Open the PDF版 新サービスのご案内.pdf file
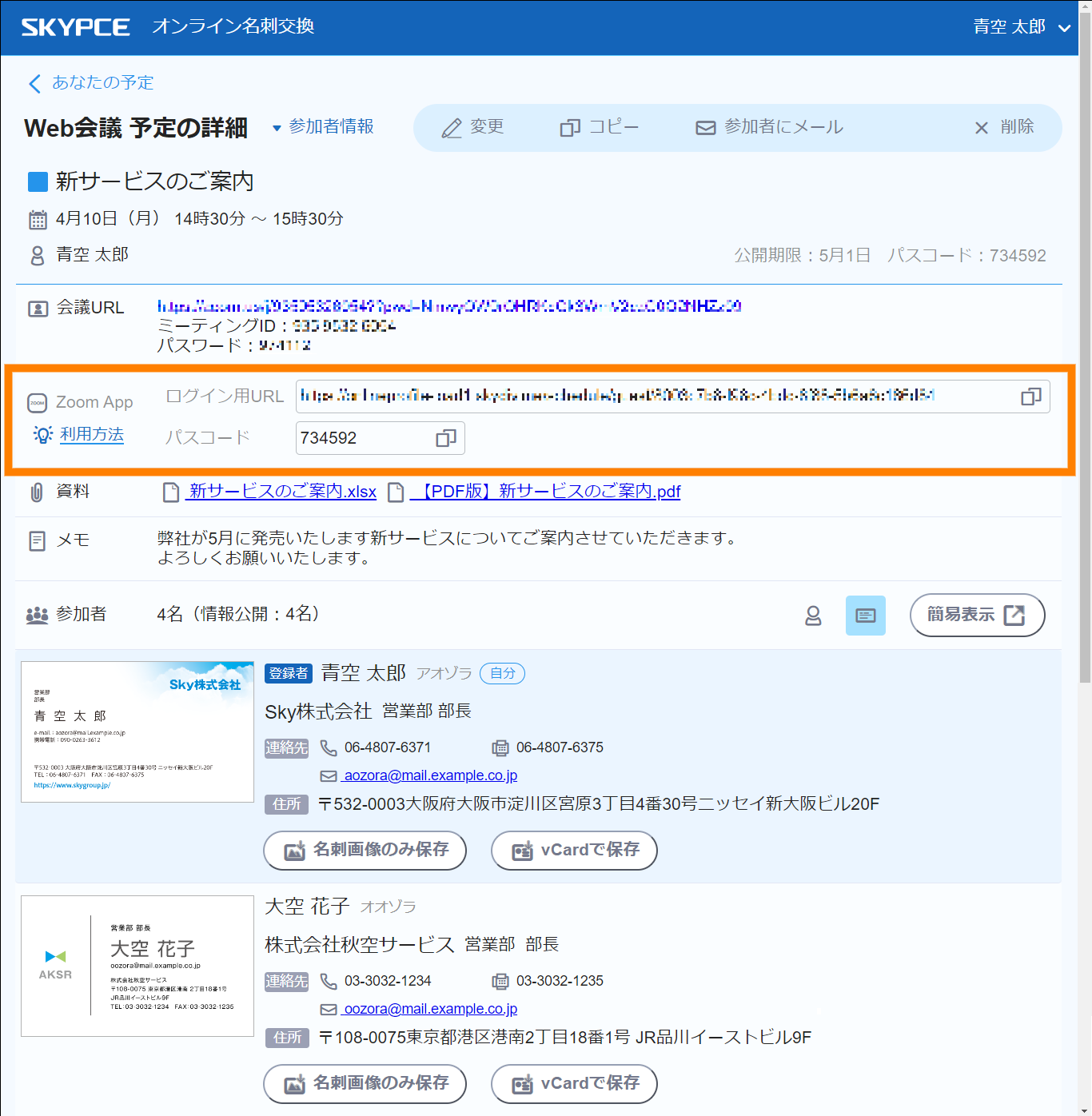 (544, 492)
